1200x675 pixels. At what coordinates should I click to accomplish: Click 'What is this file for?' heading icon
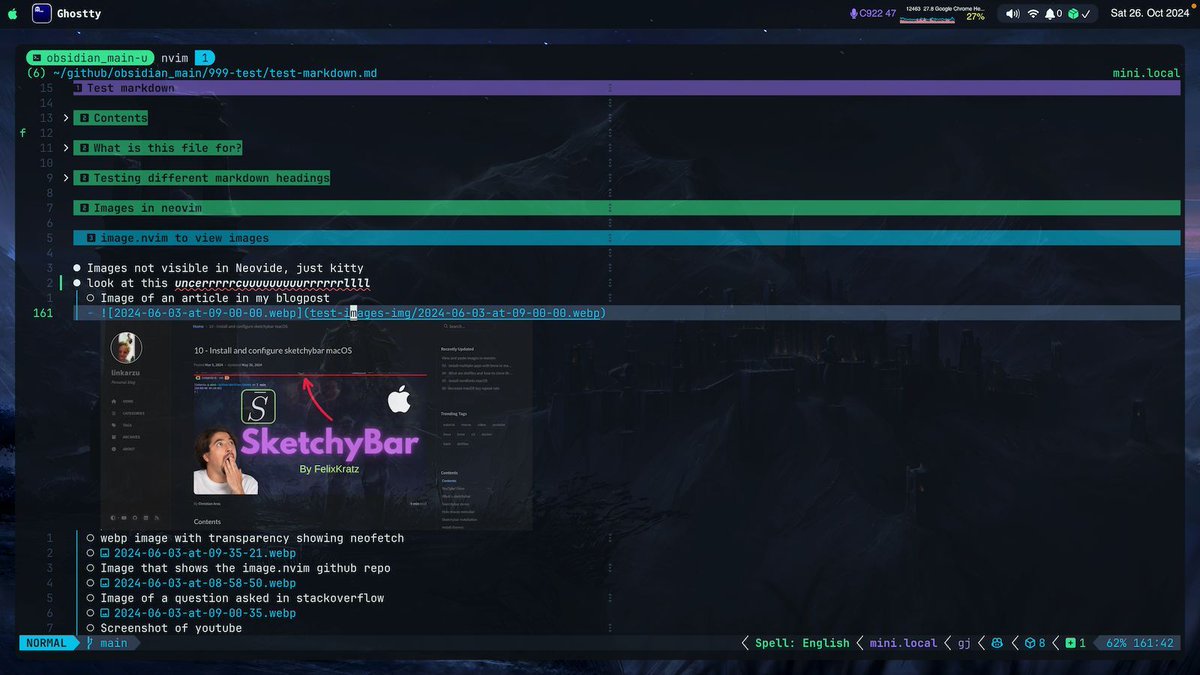point(85,148)
